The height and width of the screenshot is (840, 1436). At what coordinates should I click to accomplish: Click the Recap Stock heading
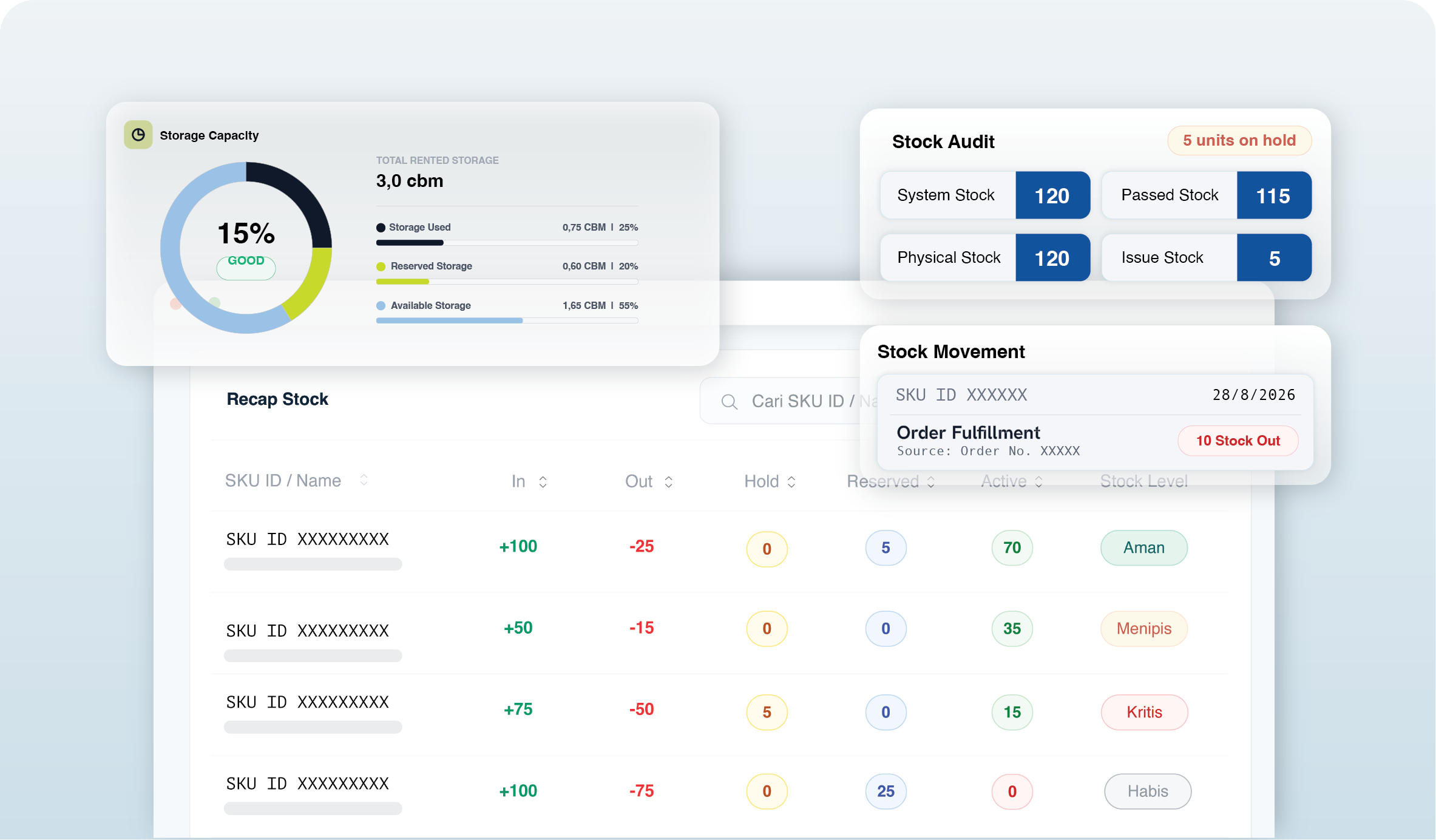tap(277, 399)
